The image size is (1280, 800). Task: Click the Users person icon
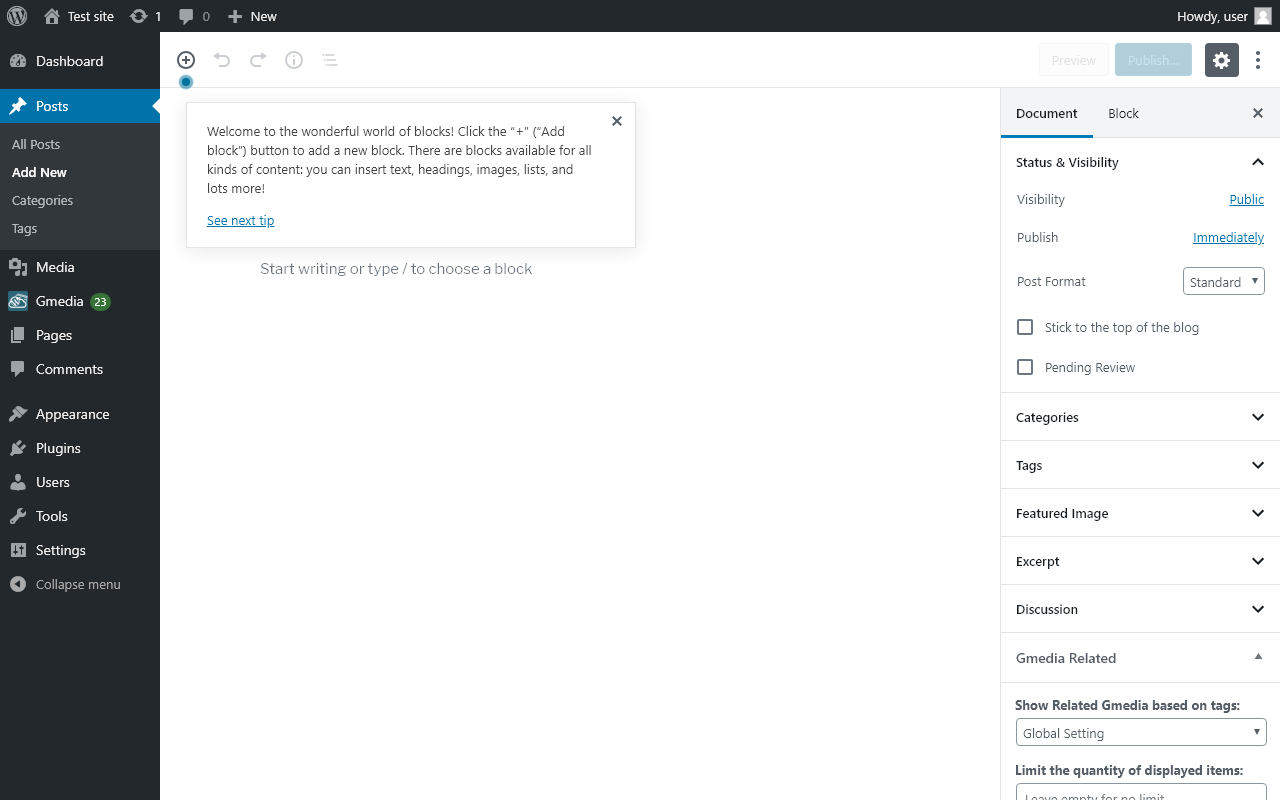pyautogui.click(x=18, y=482)
